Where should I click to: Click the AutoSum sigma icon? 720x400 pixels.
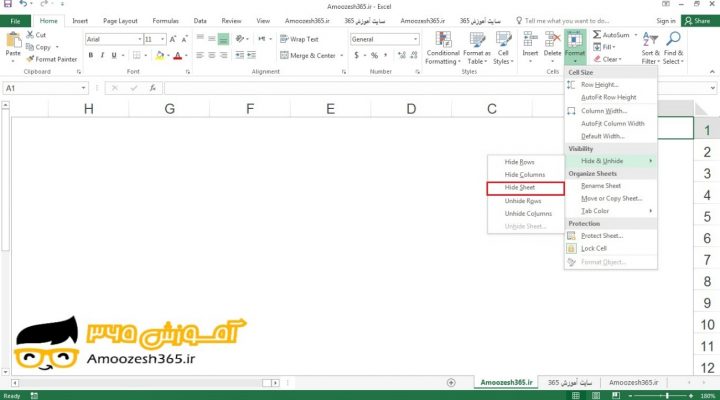click(x=596, y=35)
